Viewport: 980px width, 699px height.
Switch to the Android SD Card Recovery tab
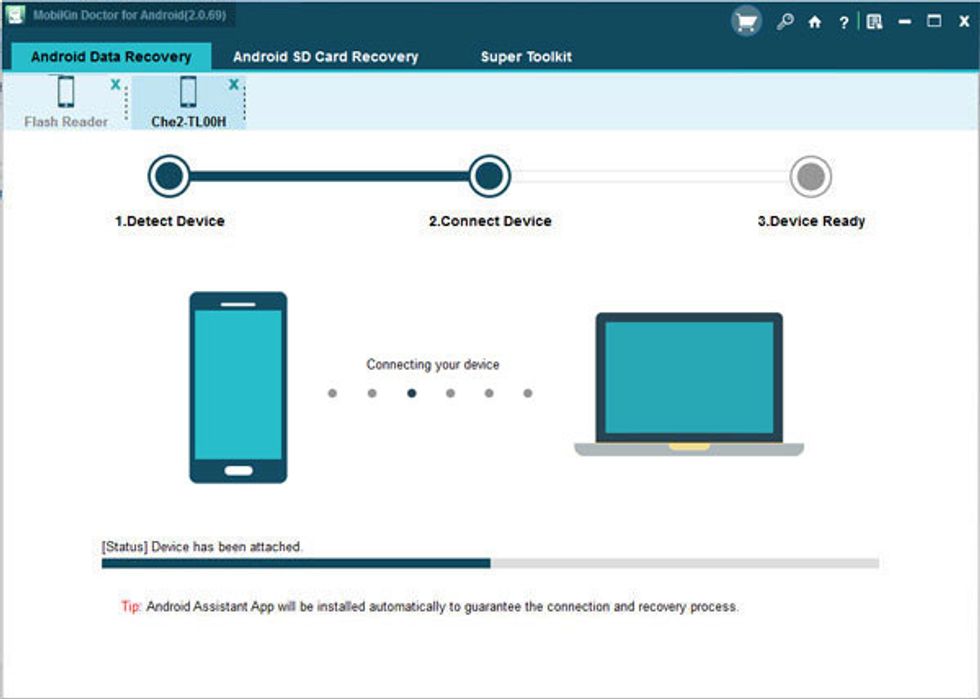pyautogui.click(x=323, y=57)
